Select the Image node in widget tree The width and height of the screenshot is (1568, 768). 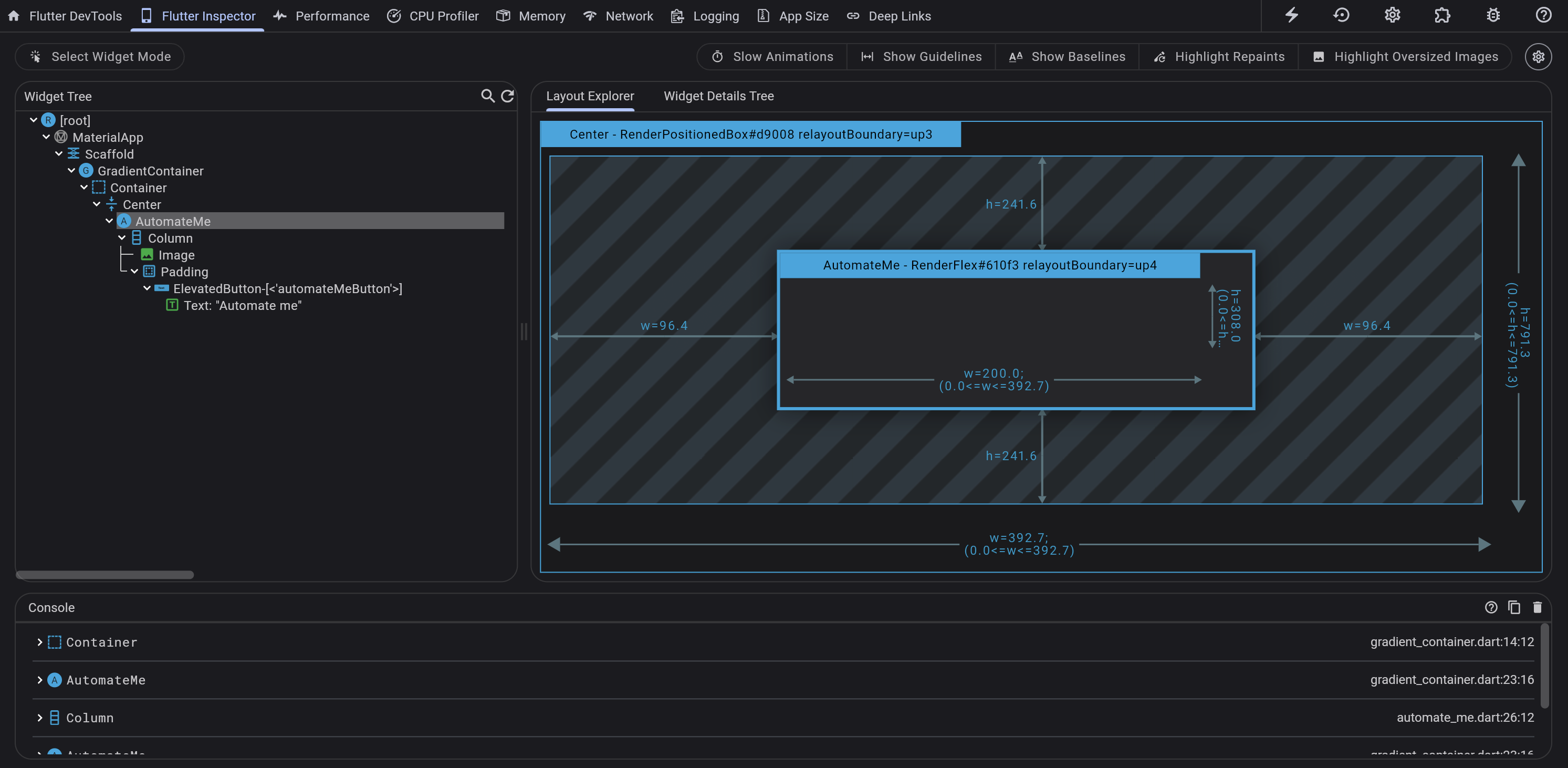coord(176,255)
